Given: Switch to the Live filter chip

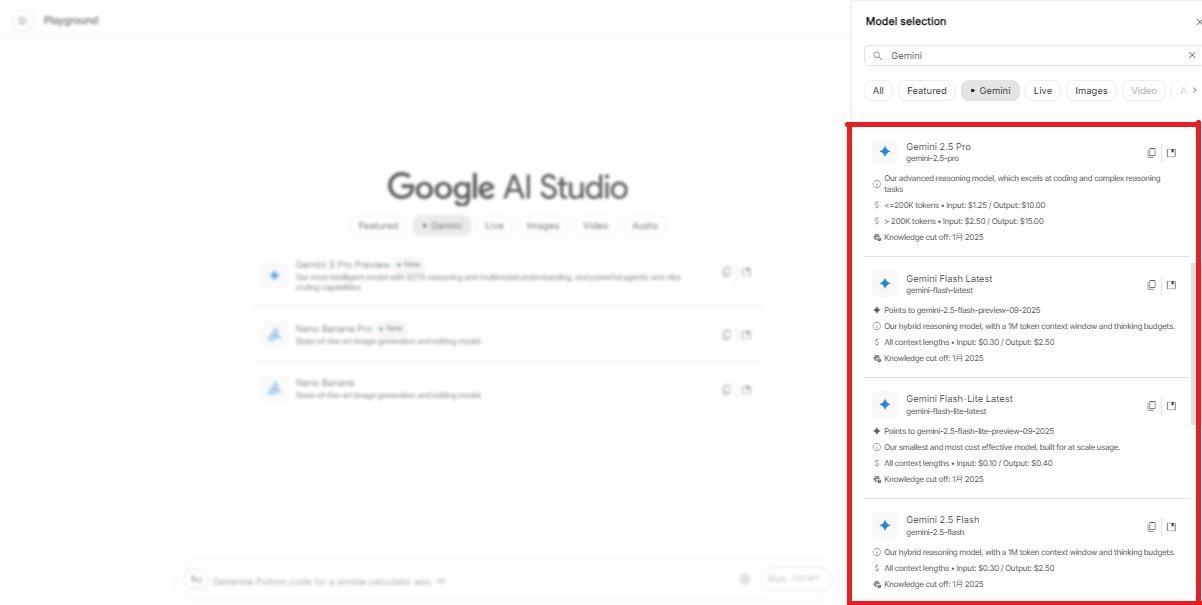Looking at the screenshot, I should coord(1042,91).
